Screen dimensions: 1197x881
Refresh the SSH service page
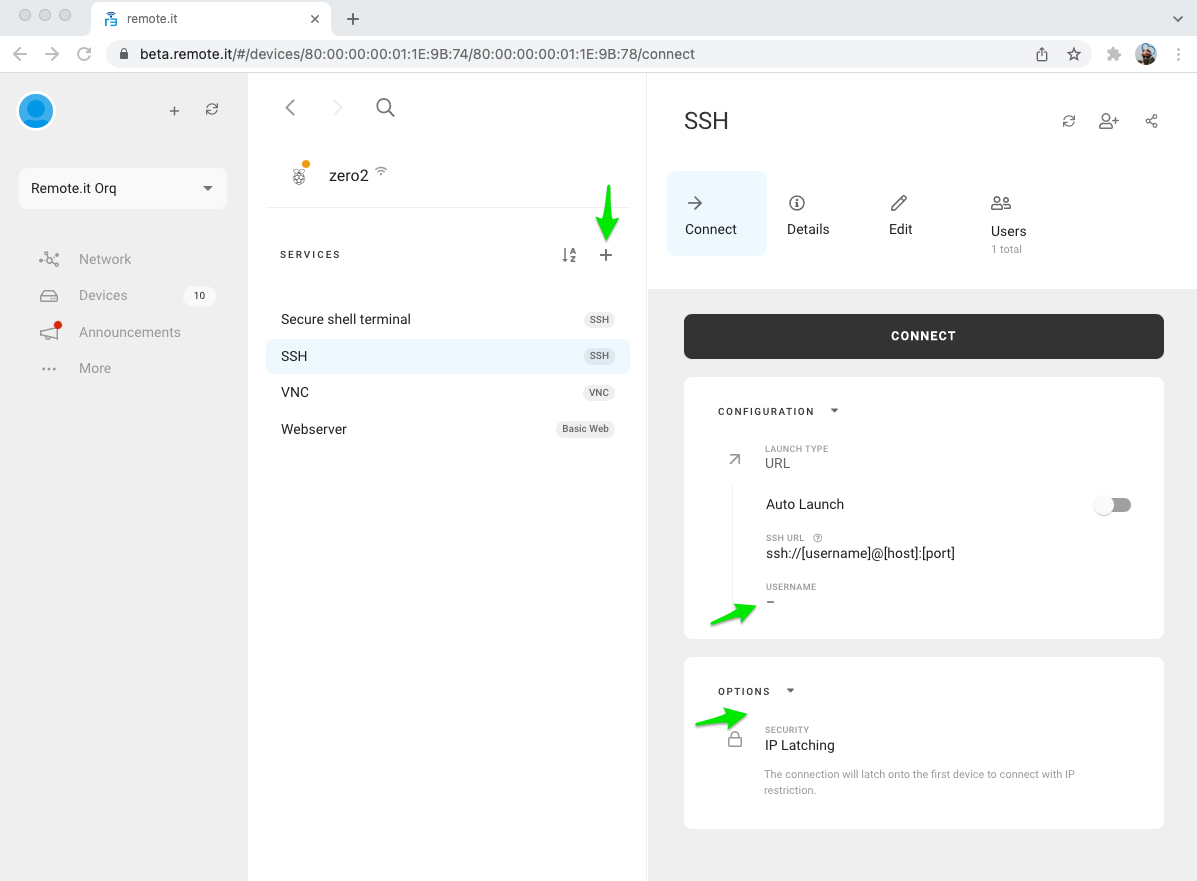click(x=1069, y=121)
